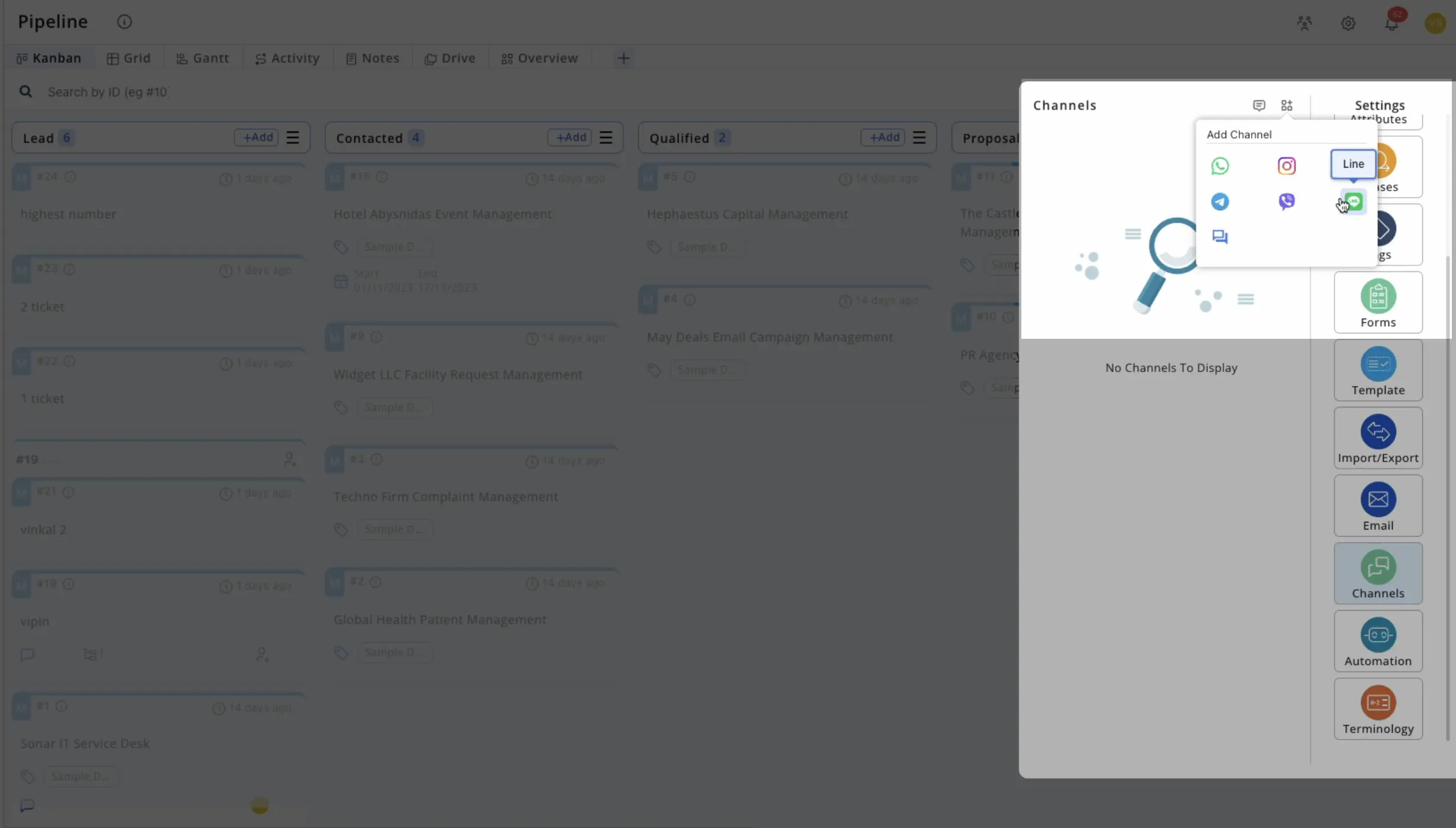Switch to Overview tab
1456x828 pixels.
tap(539, 58)
